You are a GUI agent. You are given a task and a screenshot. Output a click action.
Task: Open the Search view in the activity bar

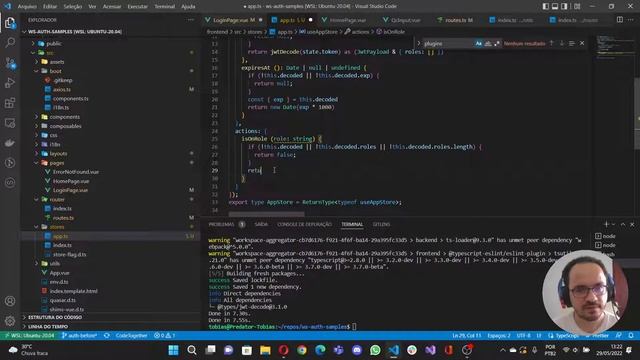[10, 42]
